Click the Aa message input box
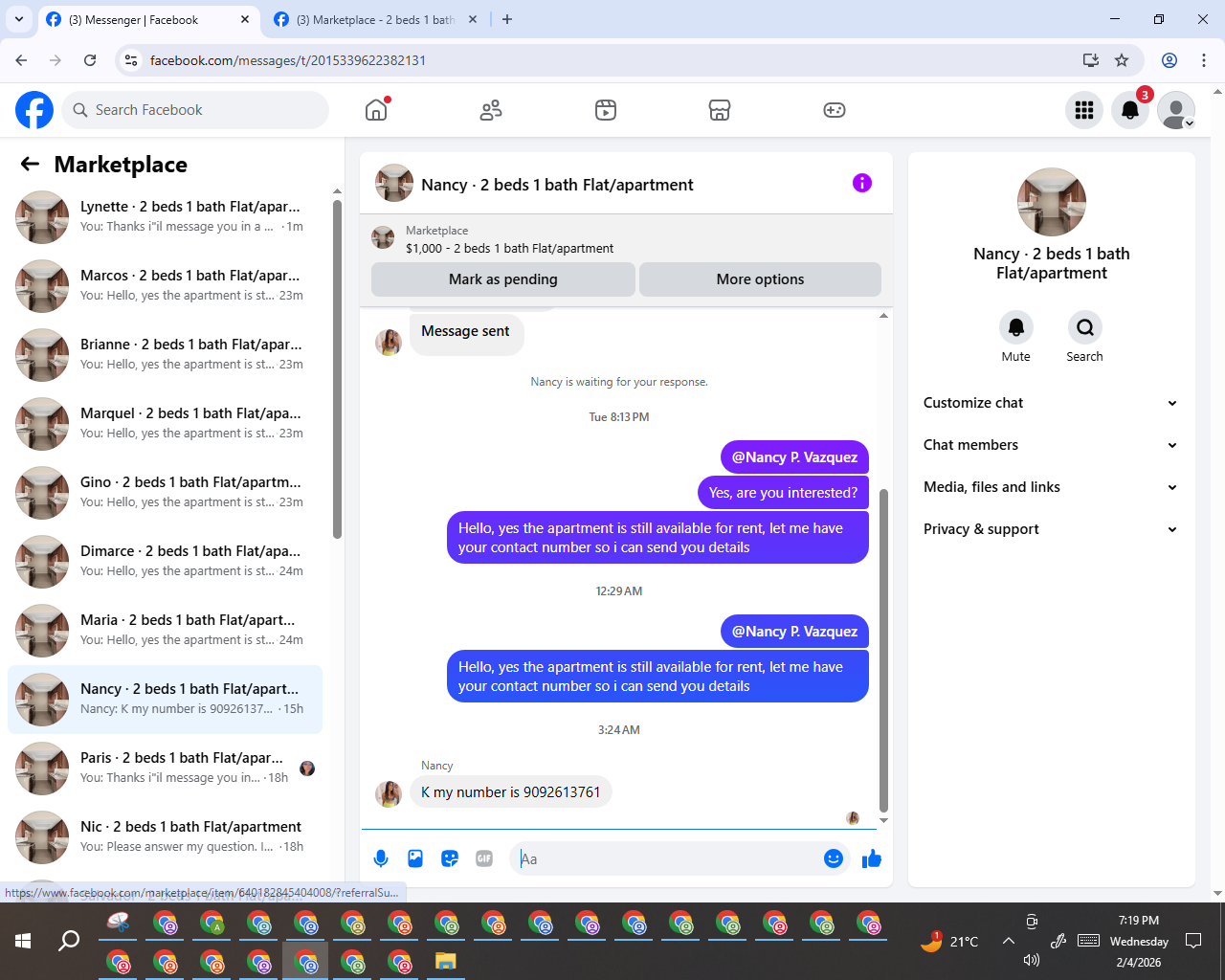The height and width of the screenshot is (980, 1225). (x=668, y=858)
